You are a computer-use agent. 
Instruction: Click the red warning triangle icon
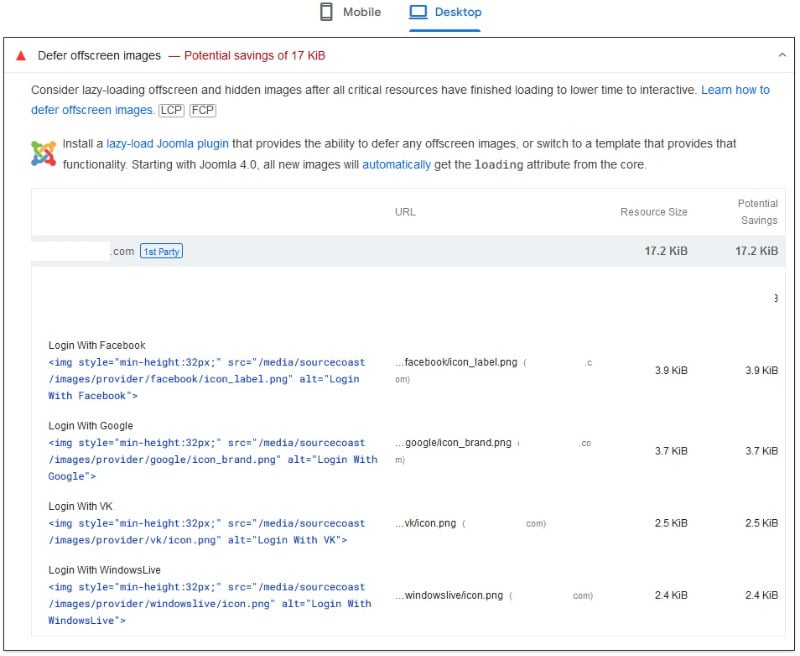click(x=21, y=56)
